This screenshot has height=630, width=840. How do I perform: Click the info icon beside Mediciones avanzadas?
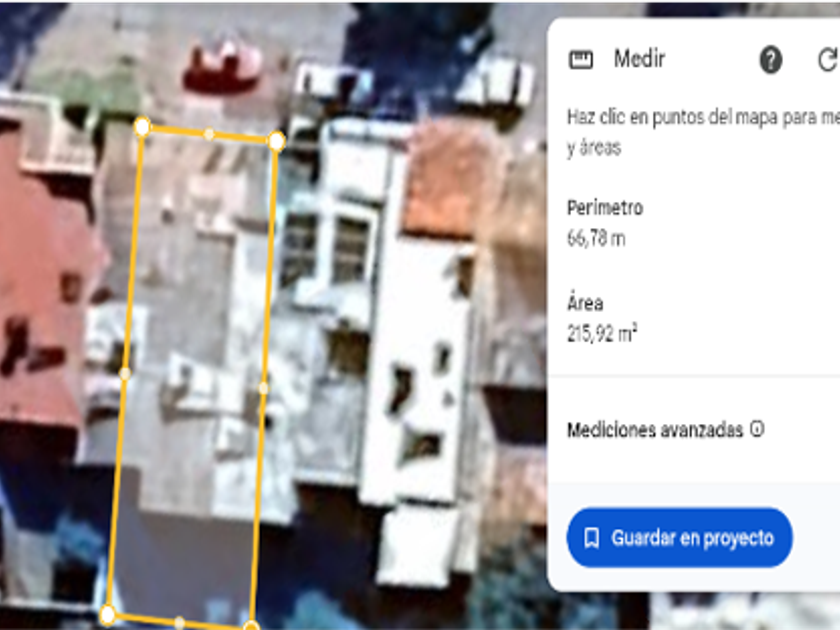click(757, 429)
